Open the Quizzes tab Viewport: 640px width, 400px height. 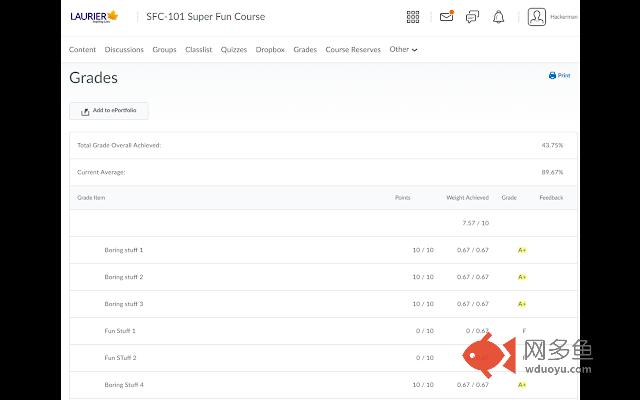[234, 49]
